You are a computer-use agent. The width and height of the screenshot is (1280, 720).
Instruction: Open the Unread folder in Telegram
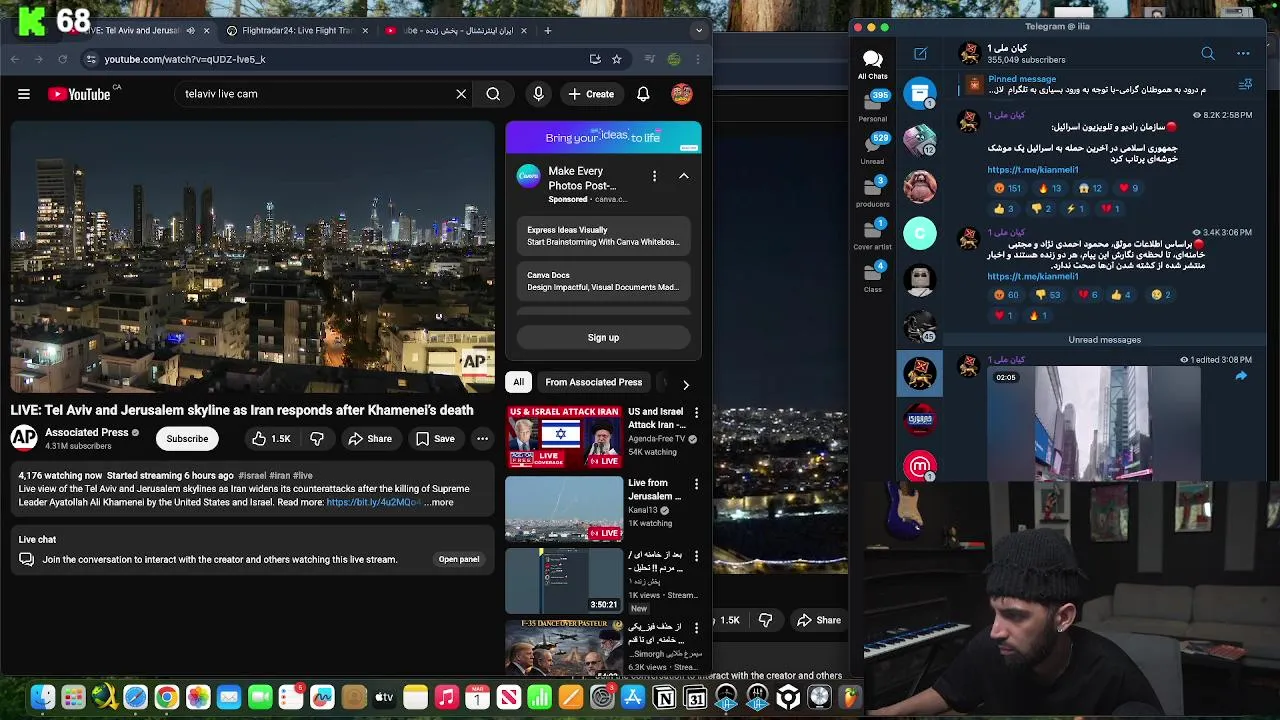pyautogui.click(x=872, y=149)
